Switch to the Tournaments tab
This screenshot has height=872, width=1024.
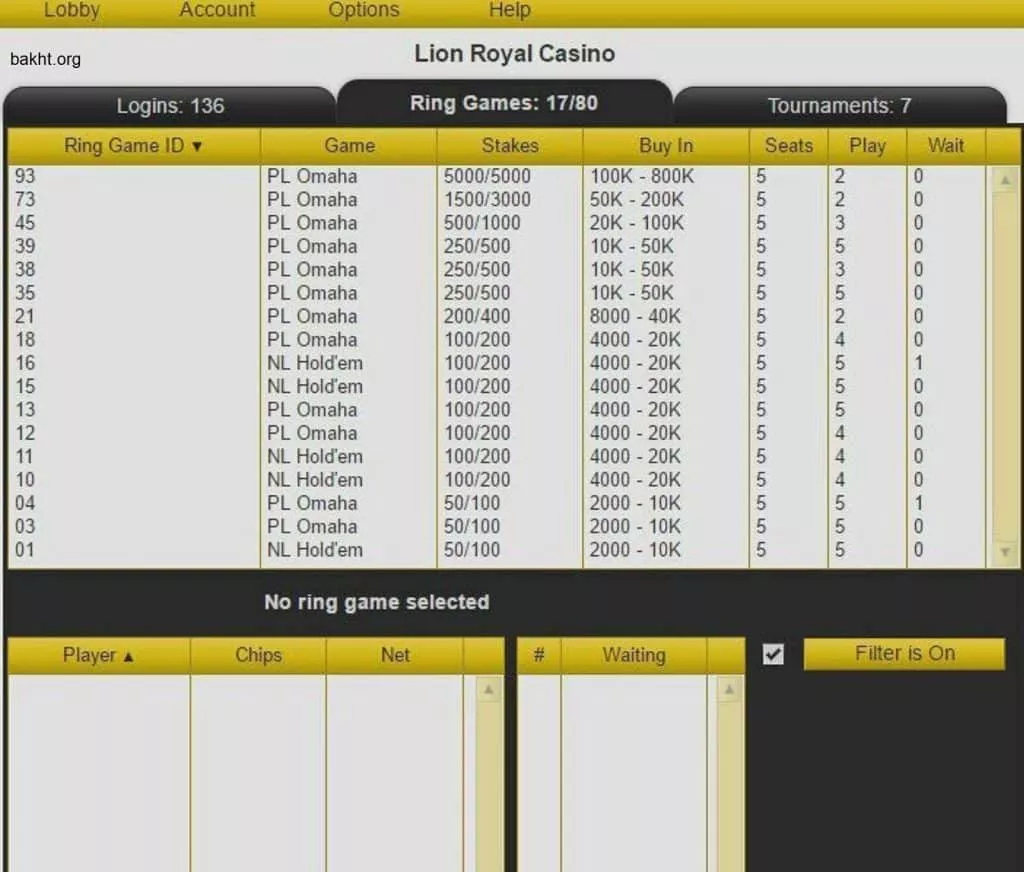pos(839,106)
